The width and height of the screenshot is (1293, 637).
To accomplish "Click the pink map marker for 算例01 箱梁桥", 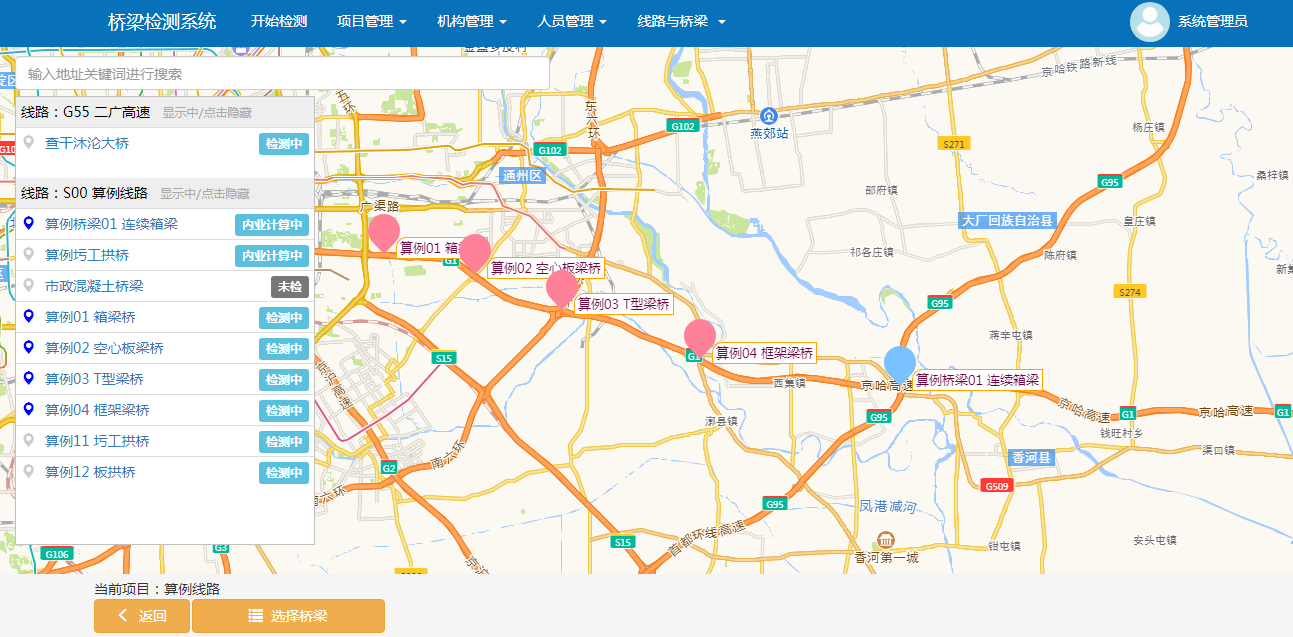I will 384,231.
